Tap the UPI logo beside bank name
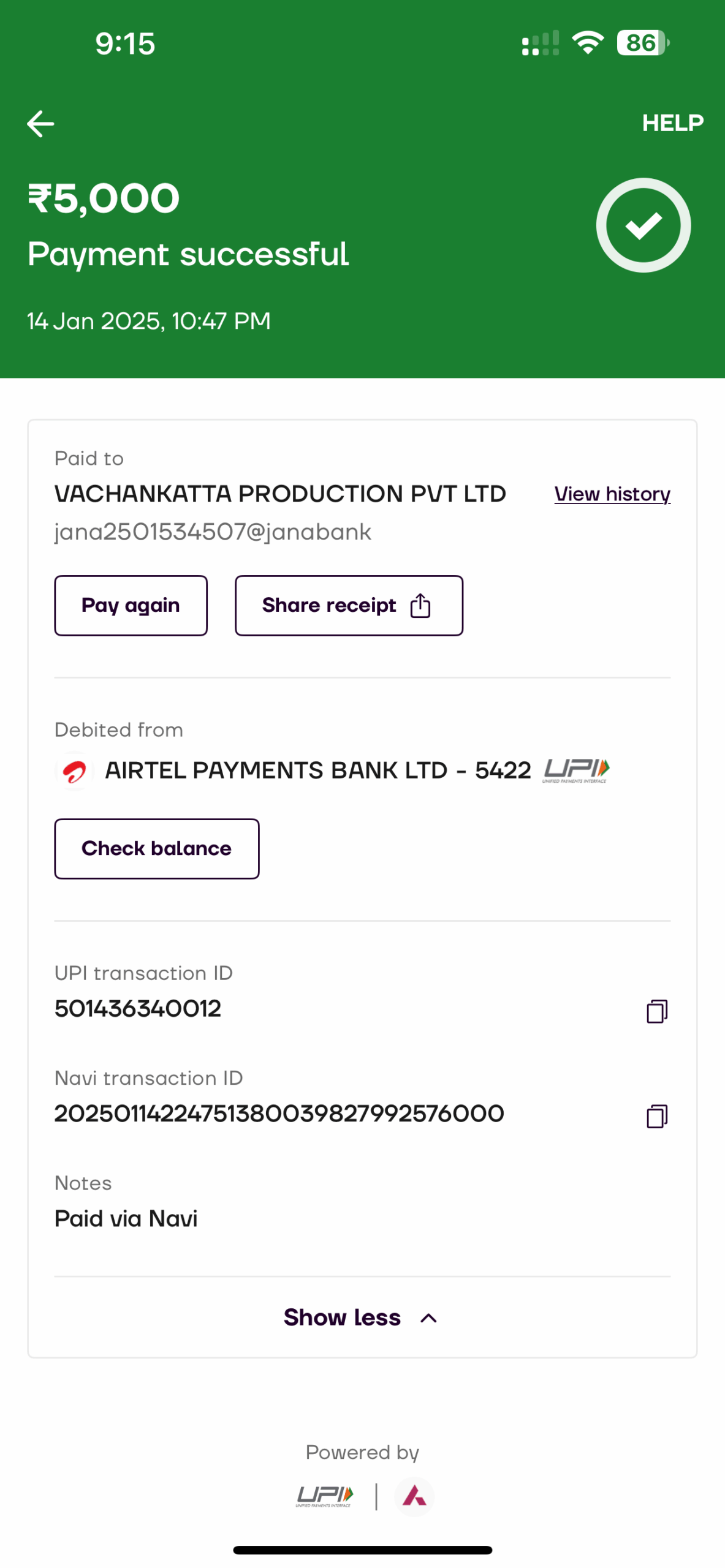The image size is (725, 1568). point(576,770)
